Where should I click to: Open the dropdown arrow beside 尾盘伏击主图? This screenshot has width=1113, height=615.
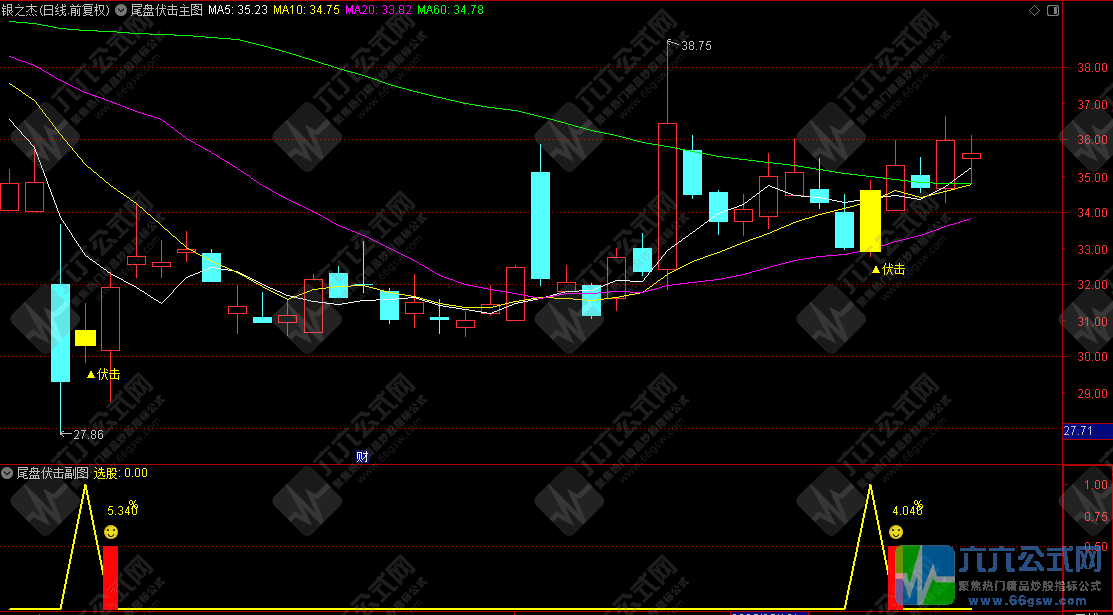click(x=121, y=9)
